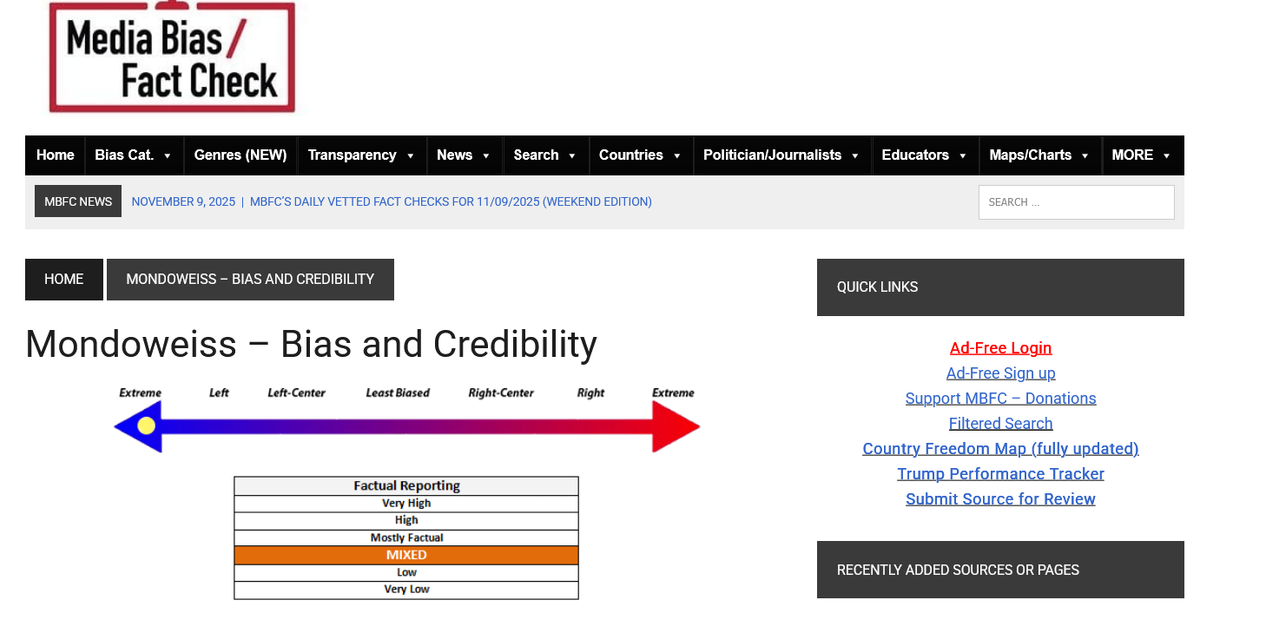
Task: Click the Media Bias Fact Check logo
Action: click(172, 56)
